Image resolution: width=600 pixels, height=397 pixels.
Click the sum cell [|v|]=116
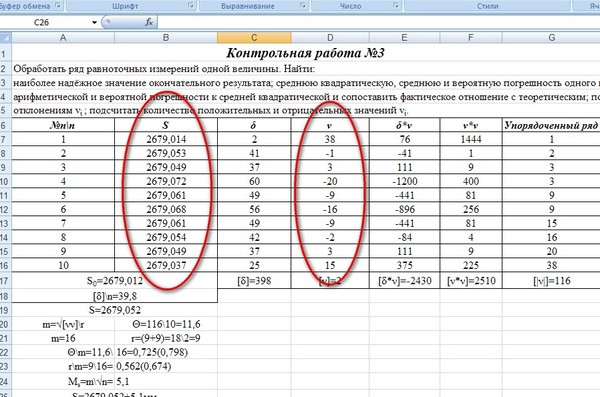(x=551, y=281)
